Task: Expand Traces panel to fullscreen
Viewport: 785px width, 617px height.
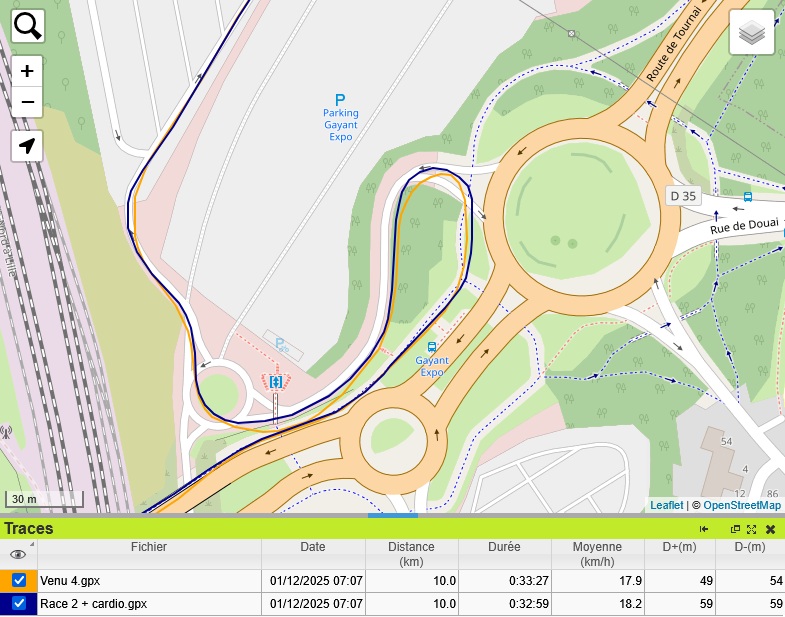Action: point(752,529)
